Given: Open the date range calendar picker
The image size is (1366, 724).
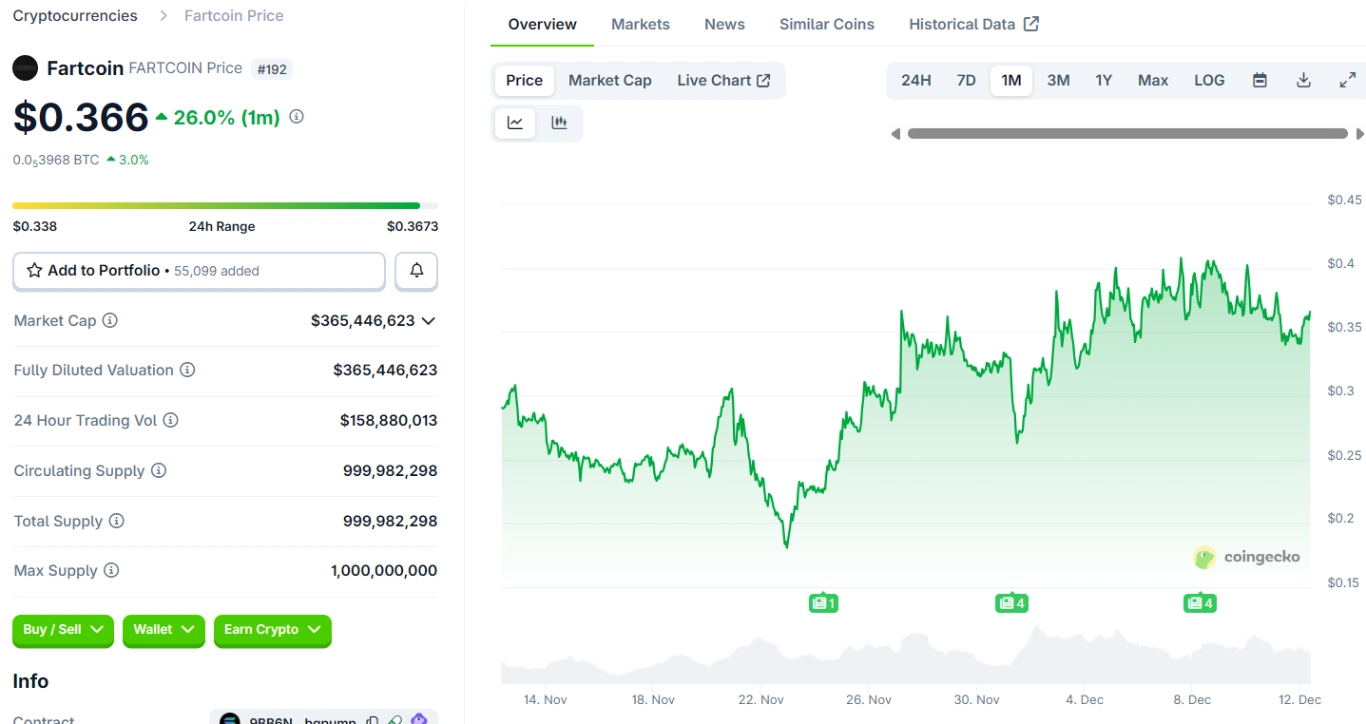Looking at the screenshot, I should point(1259,80).
